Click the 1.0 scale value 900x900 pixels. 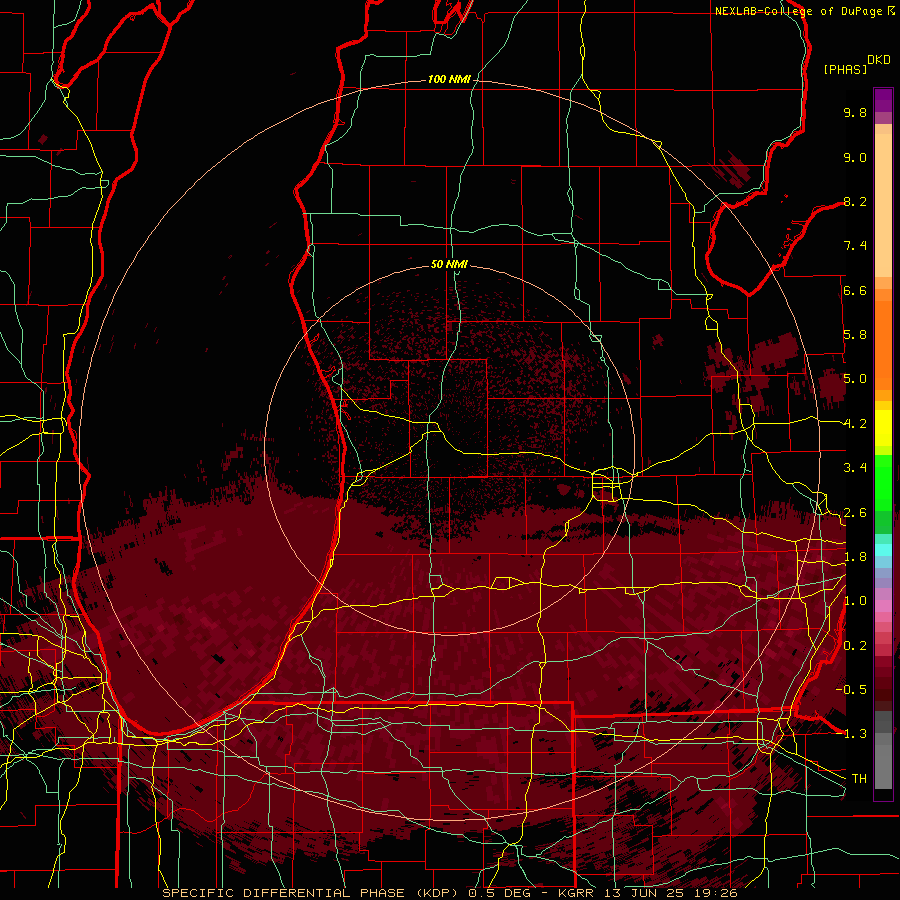coord(855,601)
